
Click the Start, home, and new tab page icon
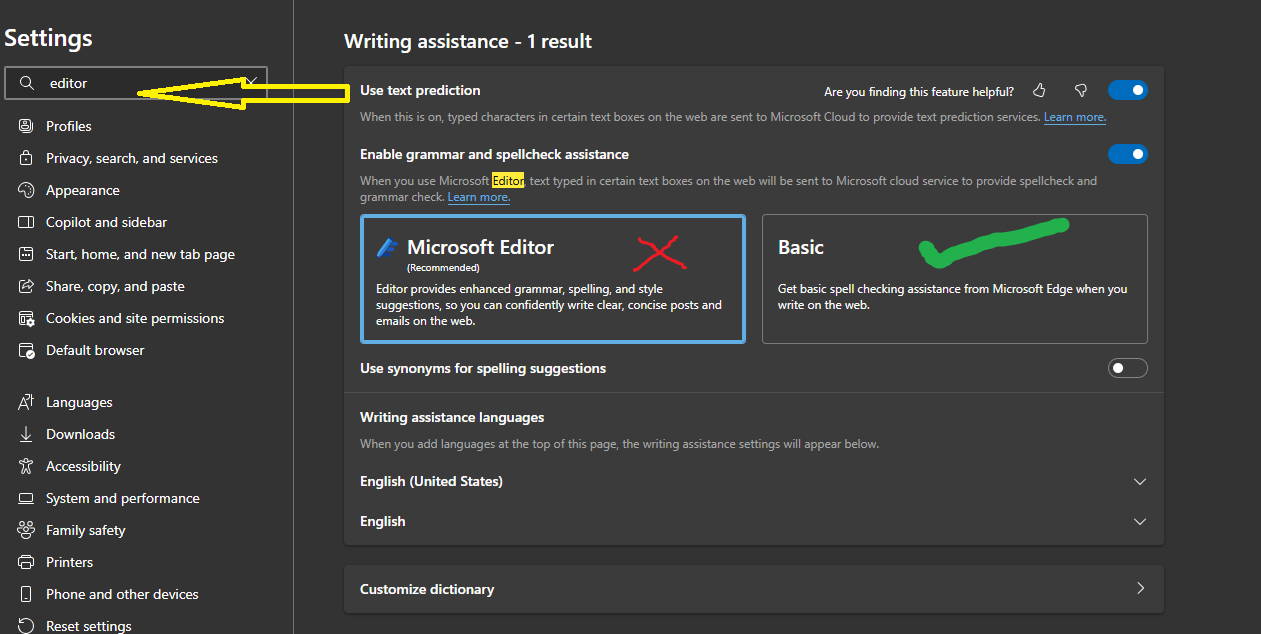click(26, 254)
